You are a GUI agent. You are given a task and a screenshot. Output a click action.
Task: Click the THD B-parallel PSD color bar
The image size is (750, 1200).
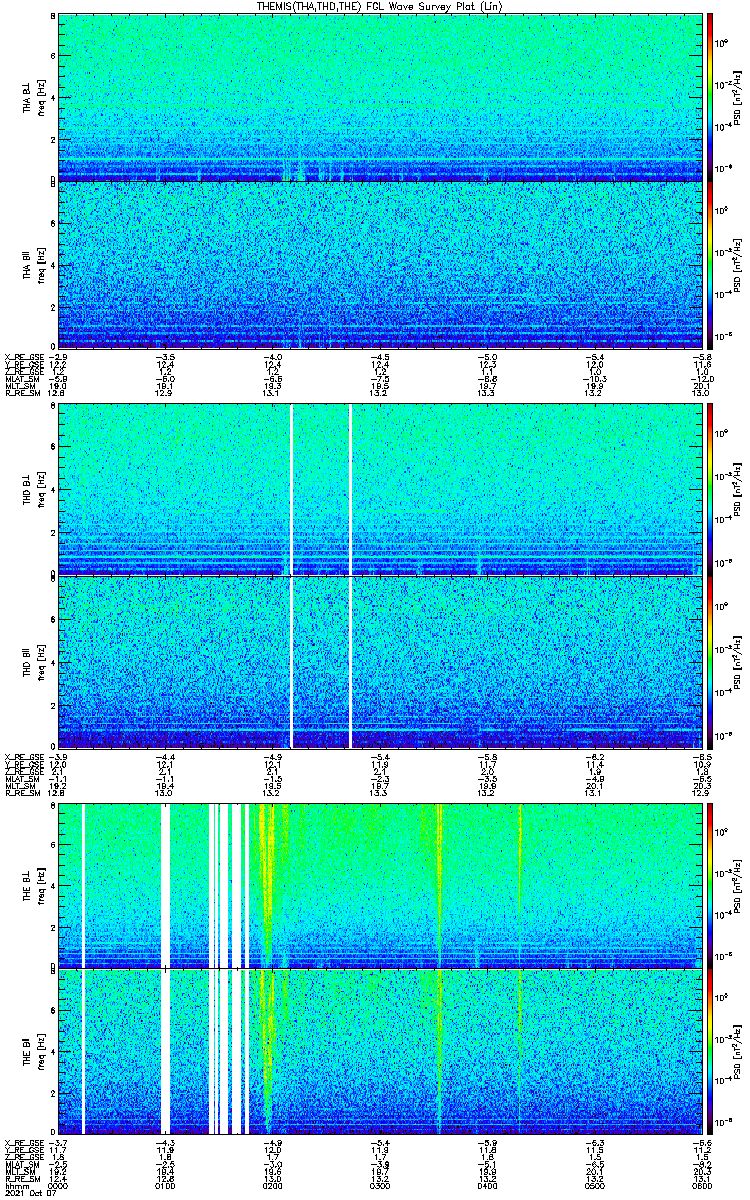pos(710,661)
